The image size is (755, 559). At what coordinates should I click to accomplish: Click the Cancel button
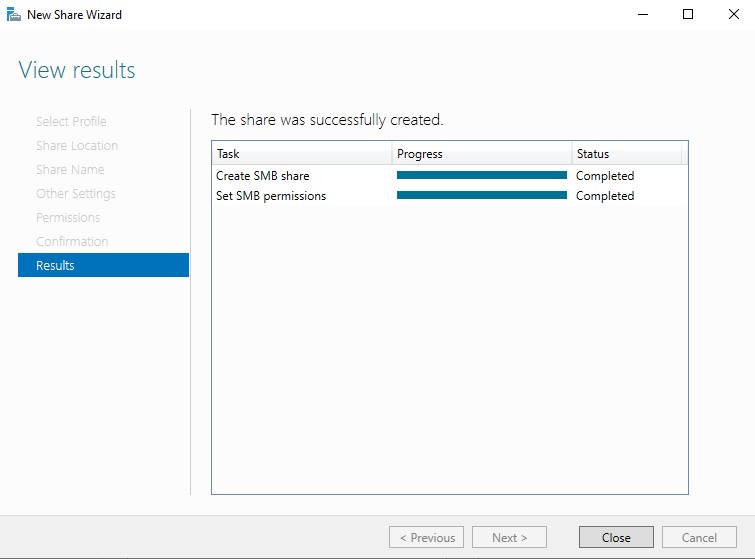699,537
